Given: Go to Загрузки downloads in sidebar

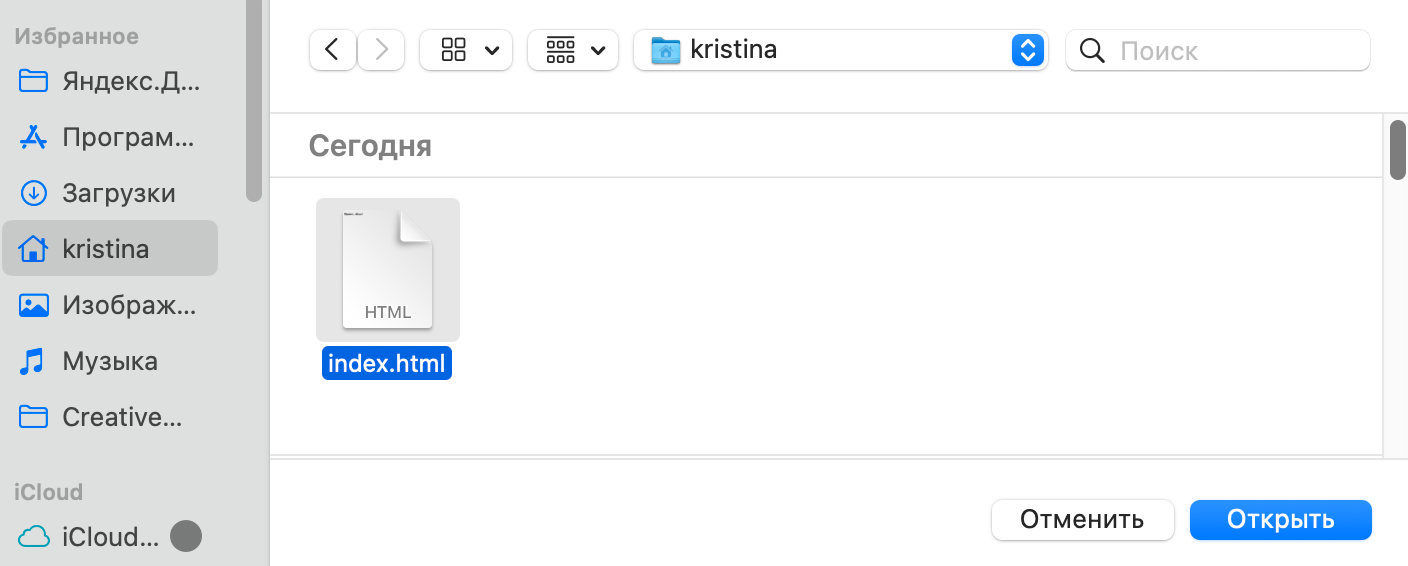Looking at the screenshot, I should (x=110, y=193).
